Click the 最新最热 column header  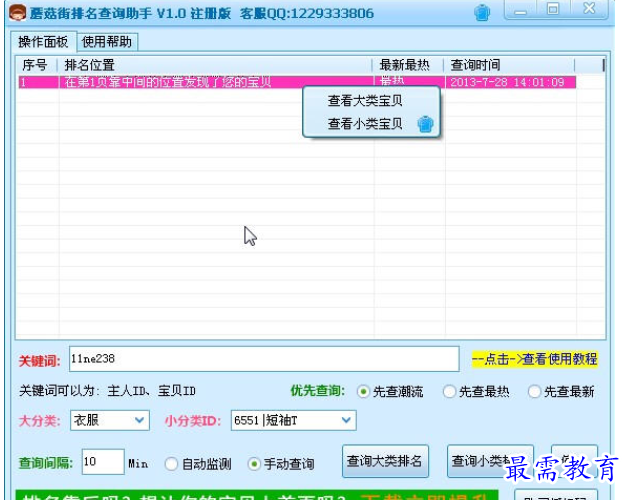click(408, 65)
